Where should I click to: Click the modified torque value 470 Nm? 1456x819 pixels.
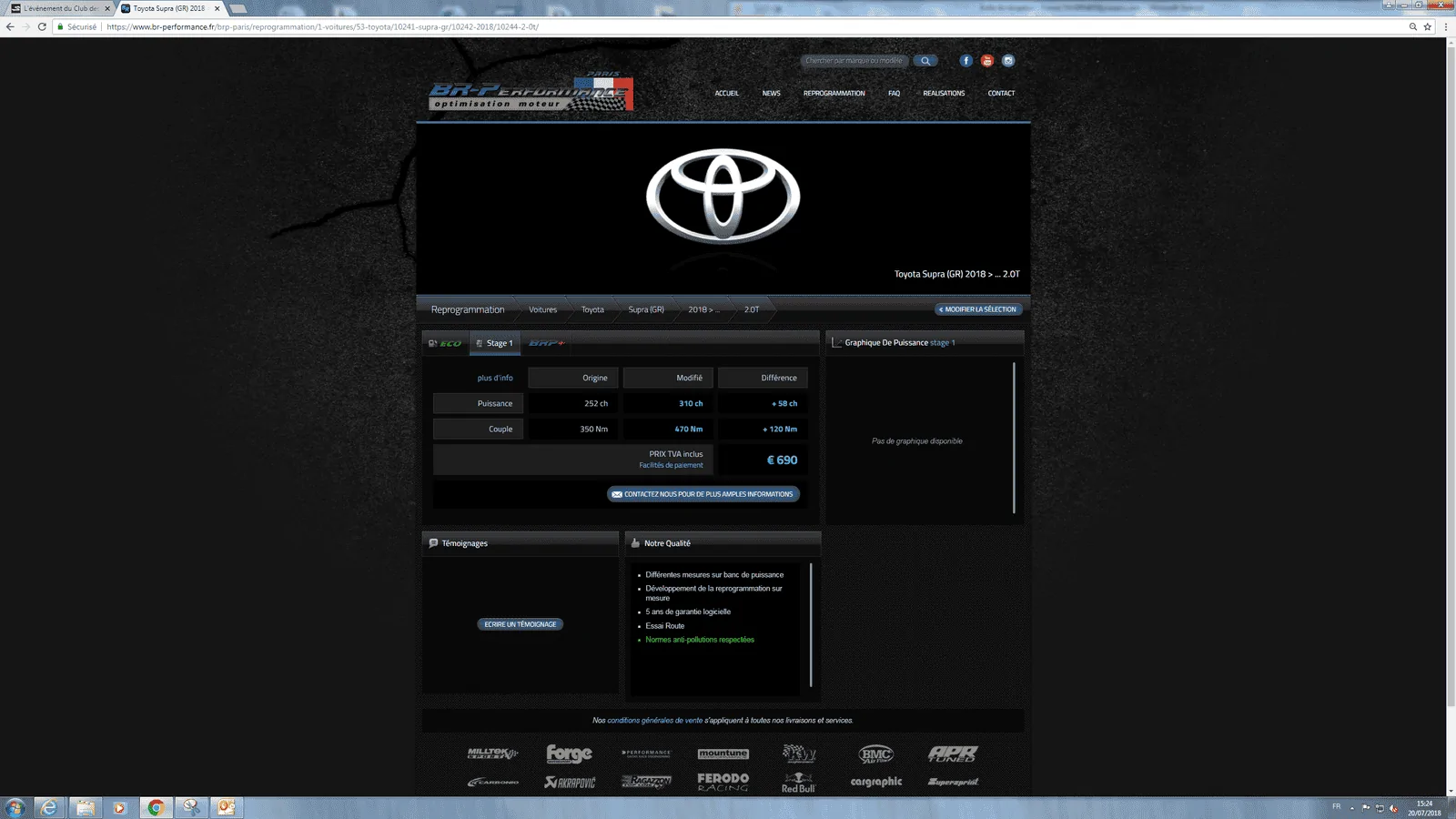(689, 429)
